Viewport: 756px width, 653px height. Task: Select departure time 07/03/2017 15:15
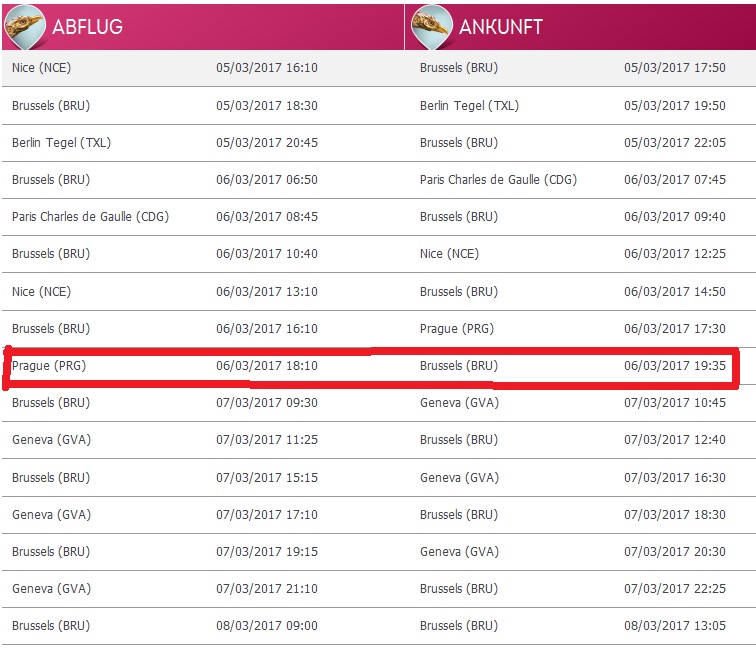coord(267,477)
